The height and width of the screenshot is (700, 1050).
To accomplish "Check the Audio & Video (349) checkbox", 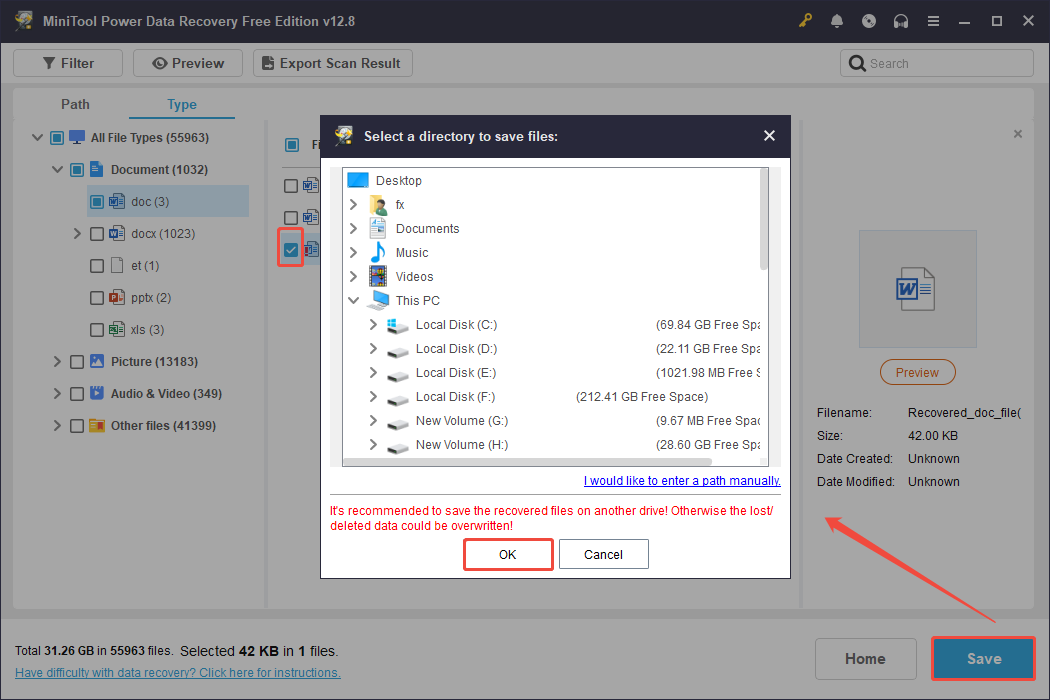I will click(x=77, y=394).
